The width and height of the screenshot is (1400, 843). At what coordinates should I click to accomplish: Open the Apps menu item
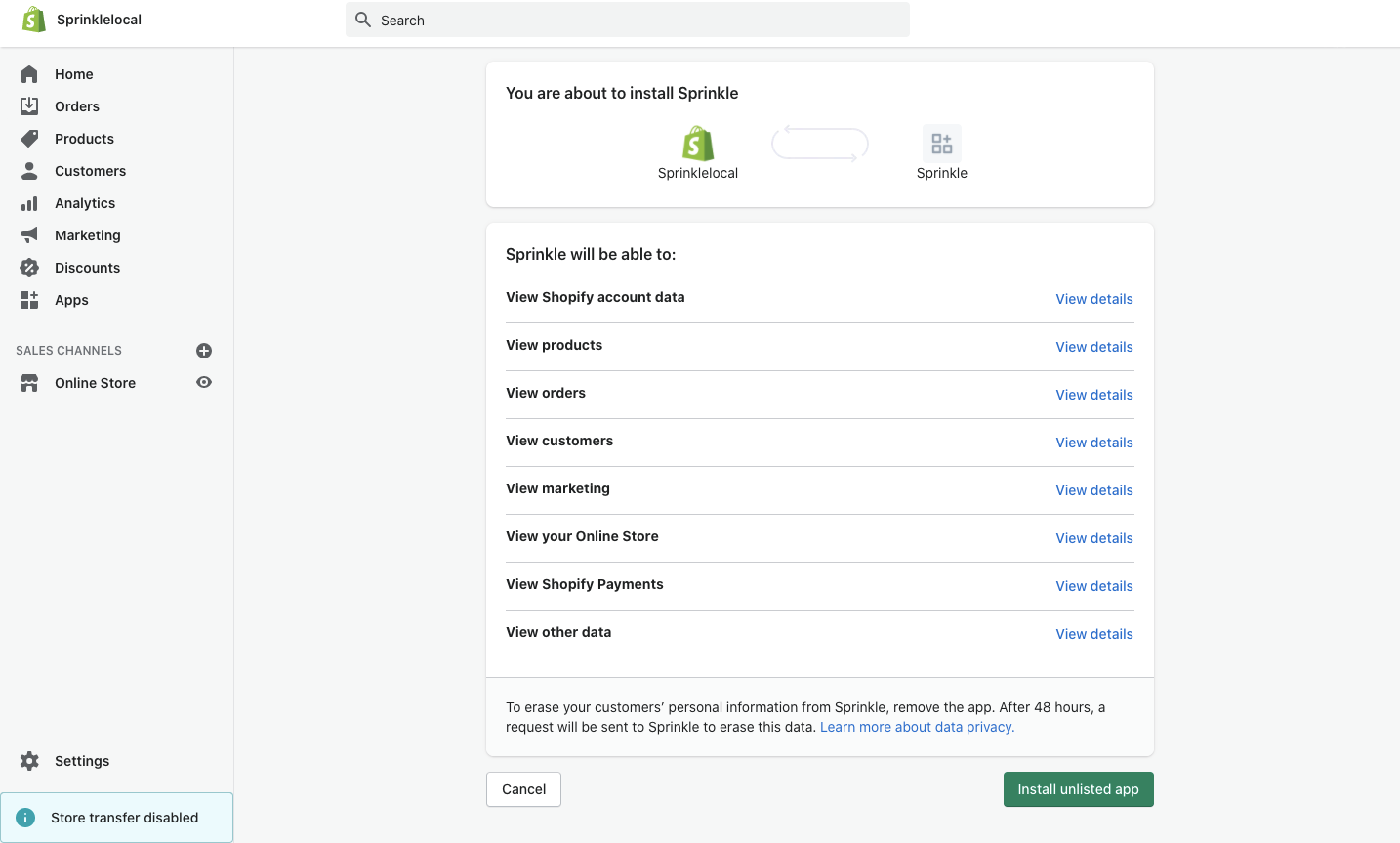(71, 300)
